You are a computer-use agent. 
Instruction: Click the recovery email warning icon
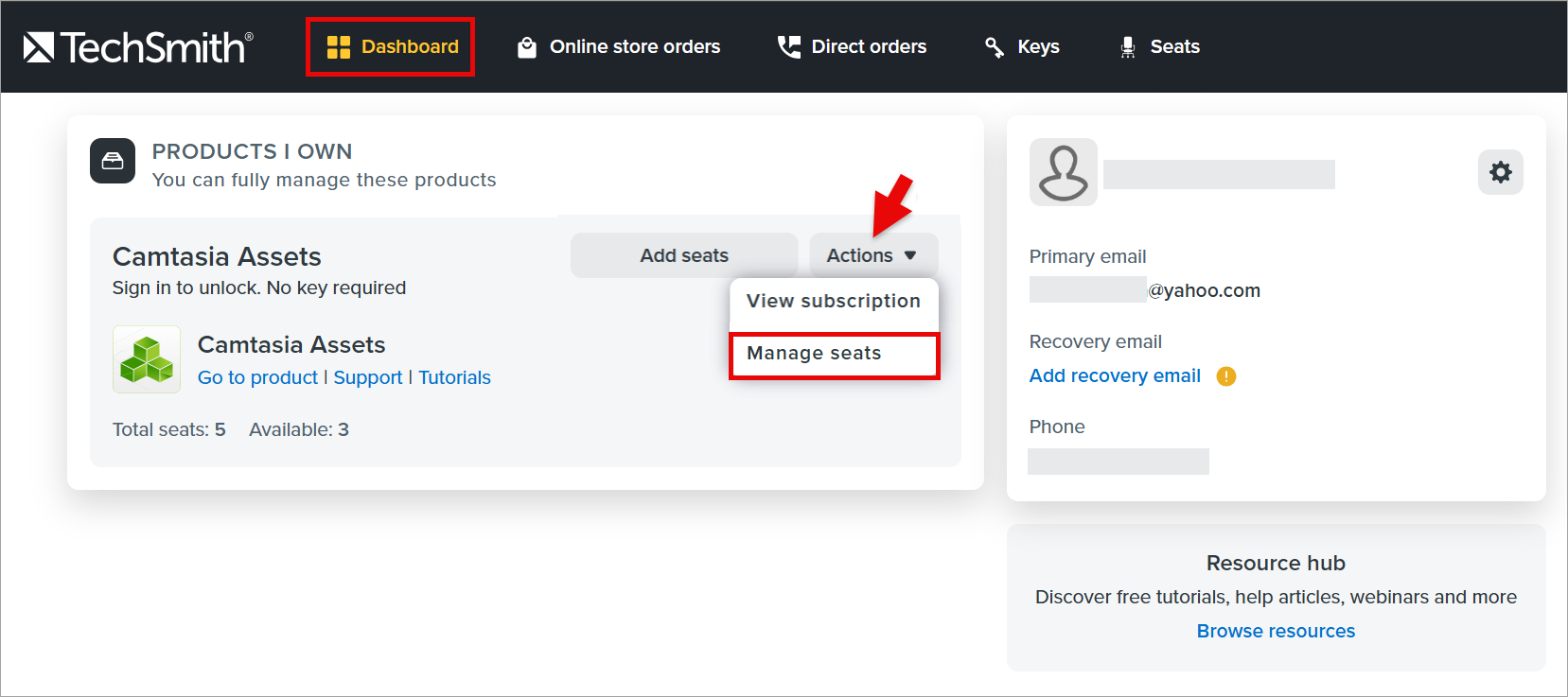[x=1226, y=376]
